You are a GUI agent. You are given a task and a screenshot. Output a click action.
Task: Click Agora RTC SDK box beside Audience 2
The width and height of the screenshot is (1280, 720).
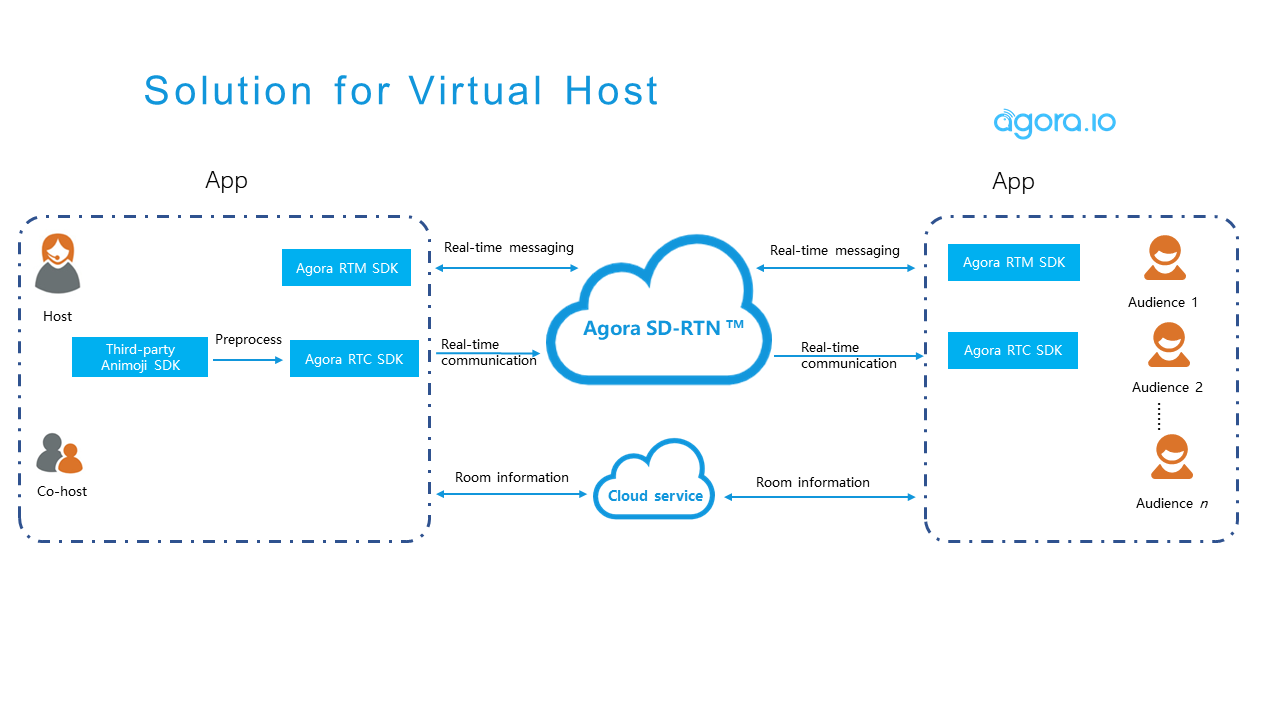click(1013, 350)
